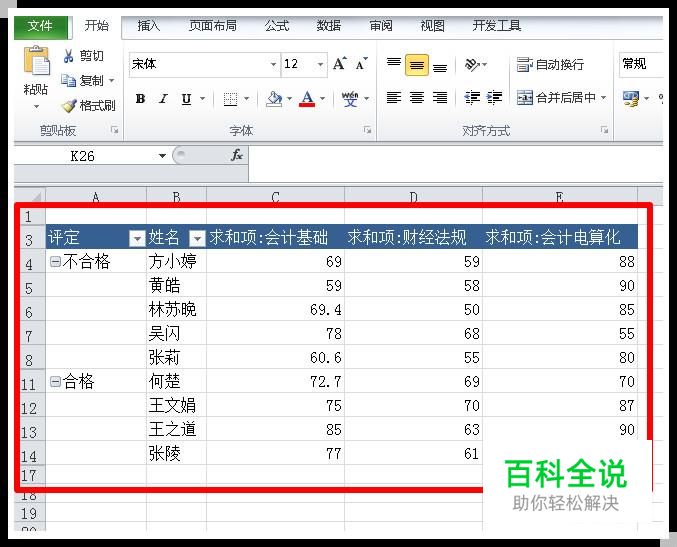Set top vertical alignment

click(393, 65)
